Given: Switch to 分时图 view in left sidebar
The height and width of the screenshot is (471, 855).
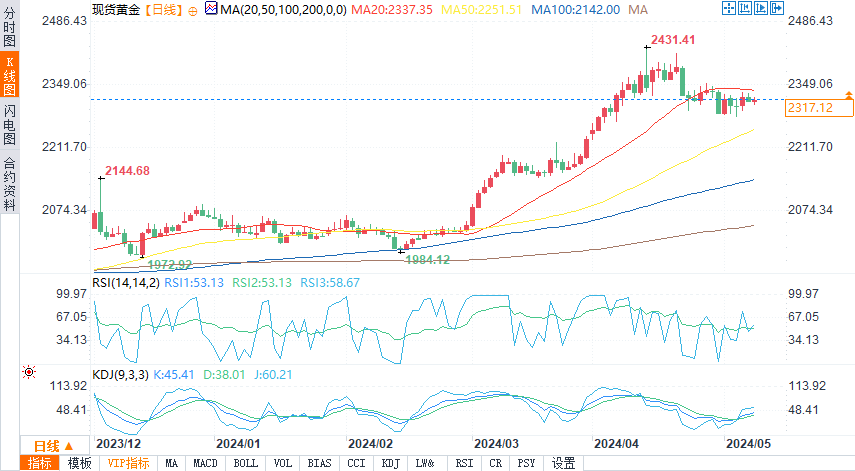Looking at the screenshot, I should click(x=9, y=27).
